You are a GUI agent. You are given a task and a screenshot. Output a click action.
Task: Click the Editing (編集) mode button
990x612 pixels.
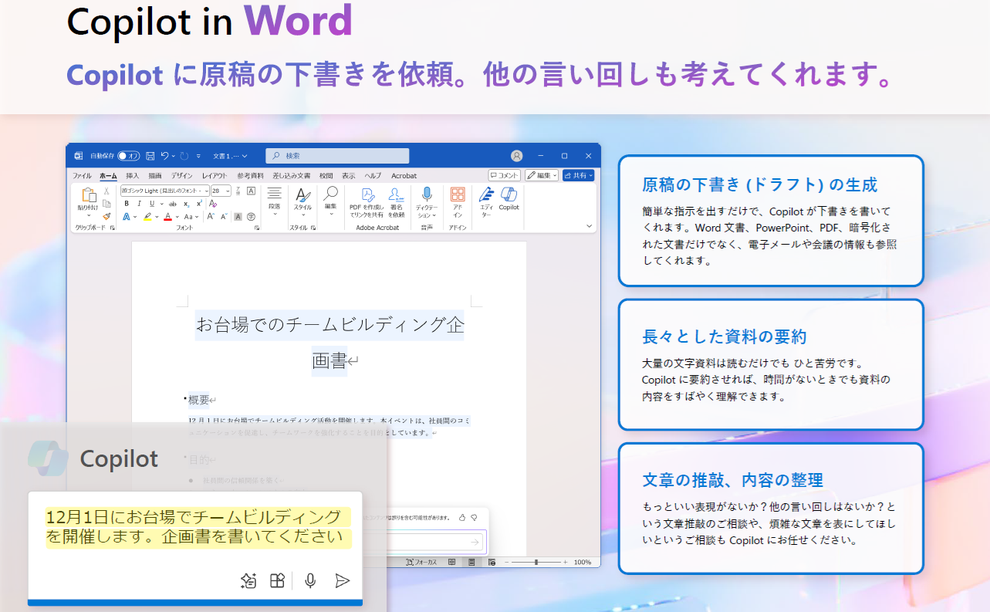click(x=542, y=175)
